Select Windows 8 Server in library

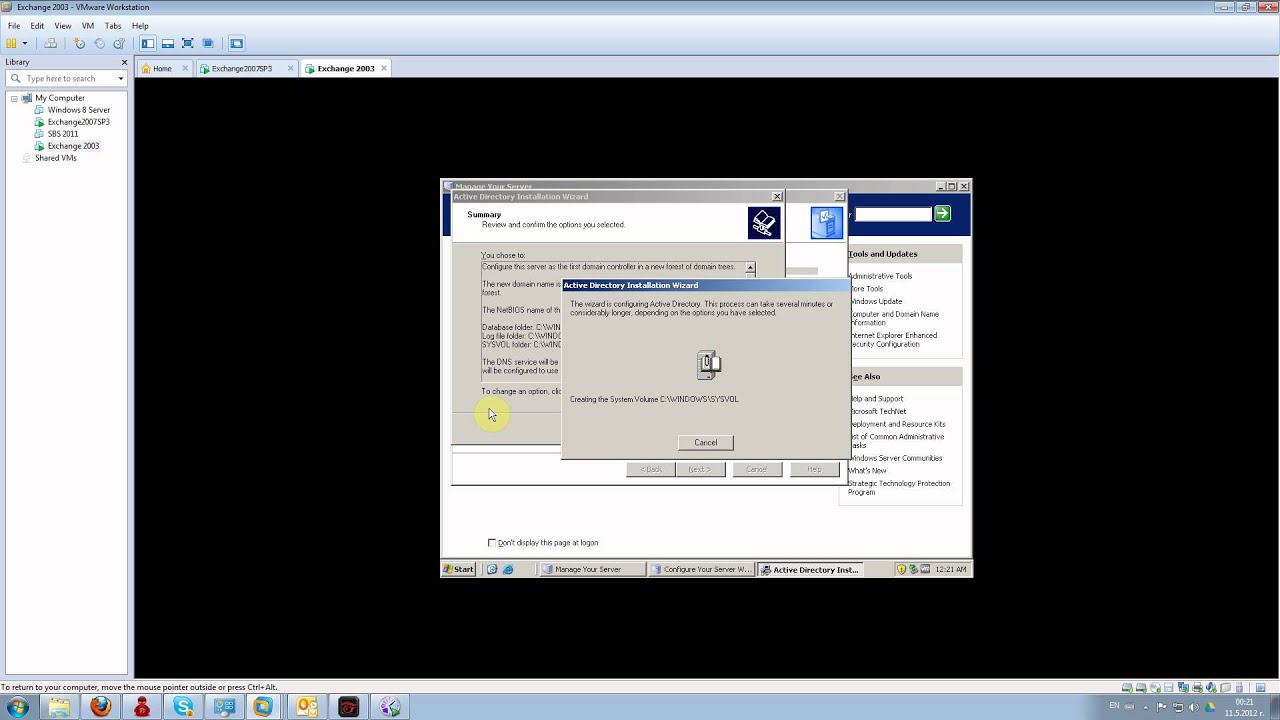click(x=79, y=110)
